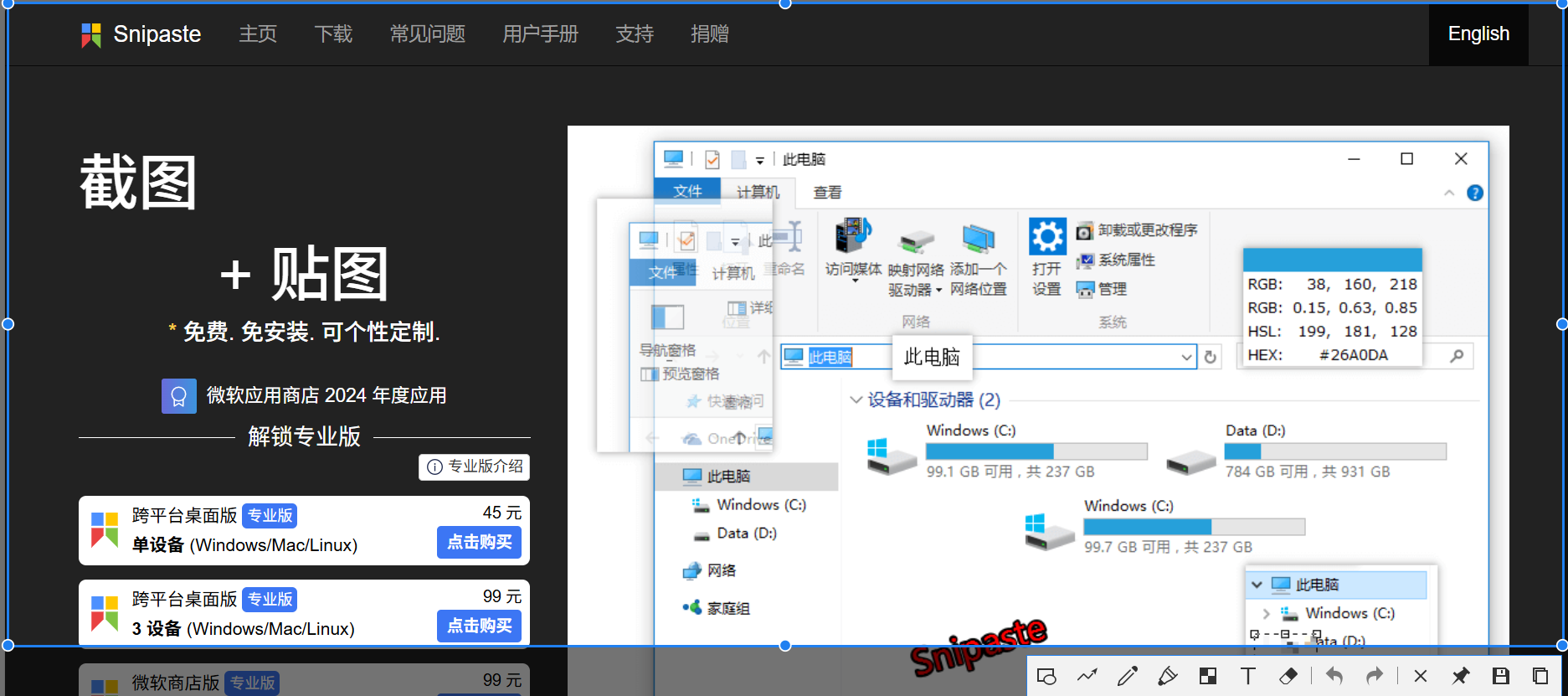
Task: Switch language with the English button
Action: point(1478,34)
